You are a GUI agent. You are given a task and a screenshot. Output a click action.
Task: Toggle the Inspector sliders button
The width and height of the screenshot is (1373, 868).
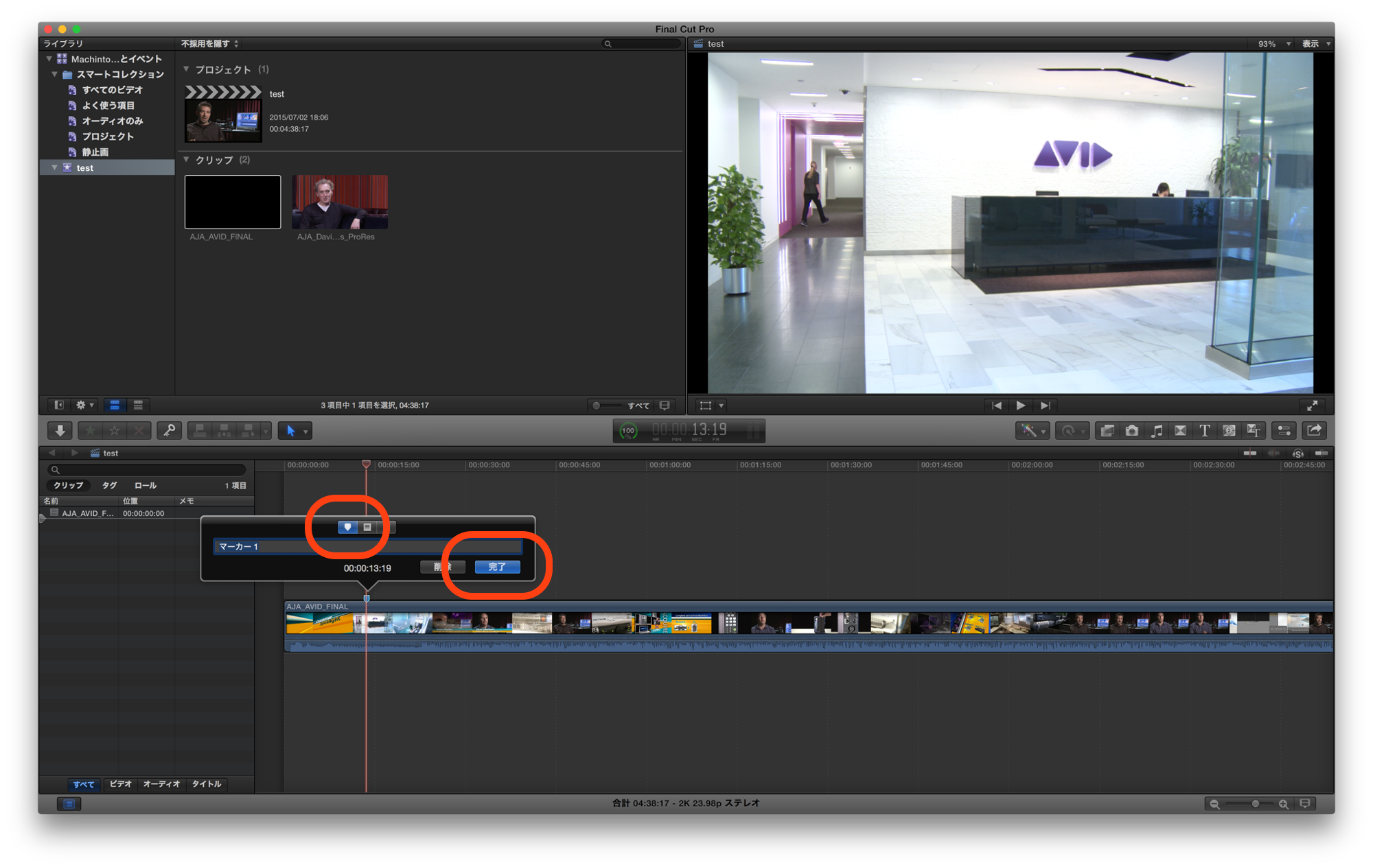tap(1284, 431)
